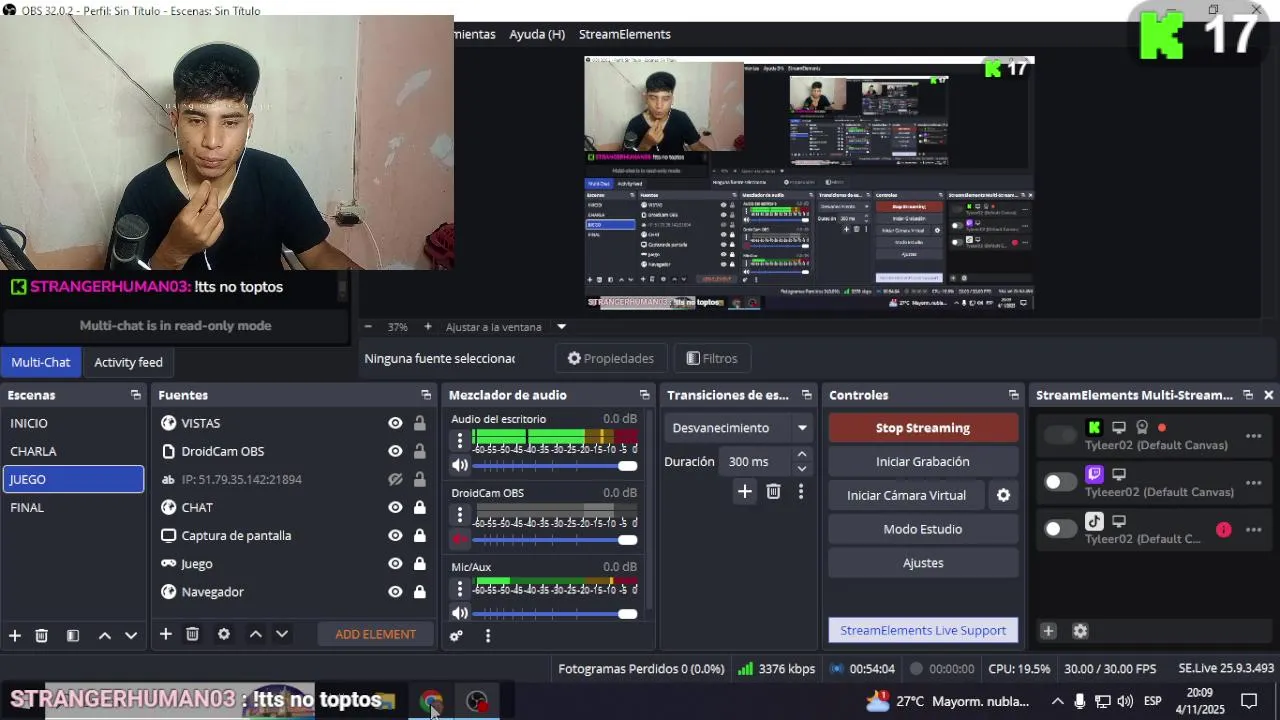Open source properties gear in Fuentes toolbar

click(x=224, y=634)
